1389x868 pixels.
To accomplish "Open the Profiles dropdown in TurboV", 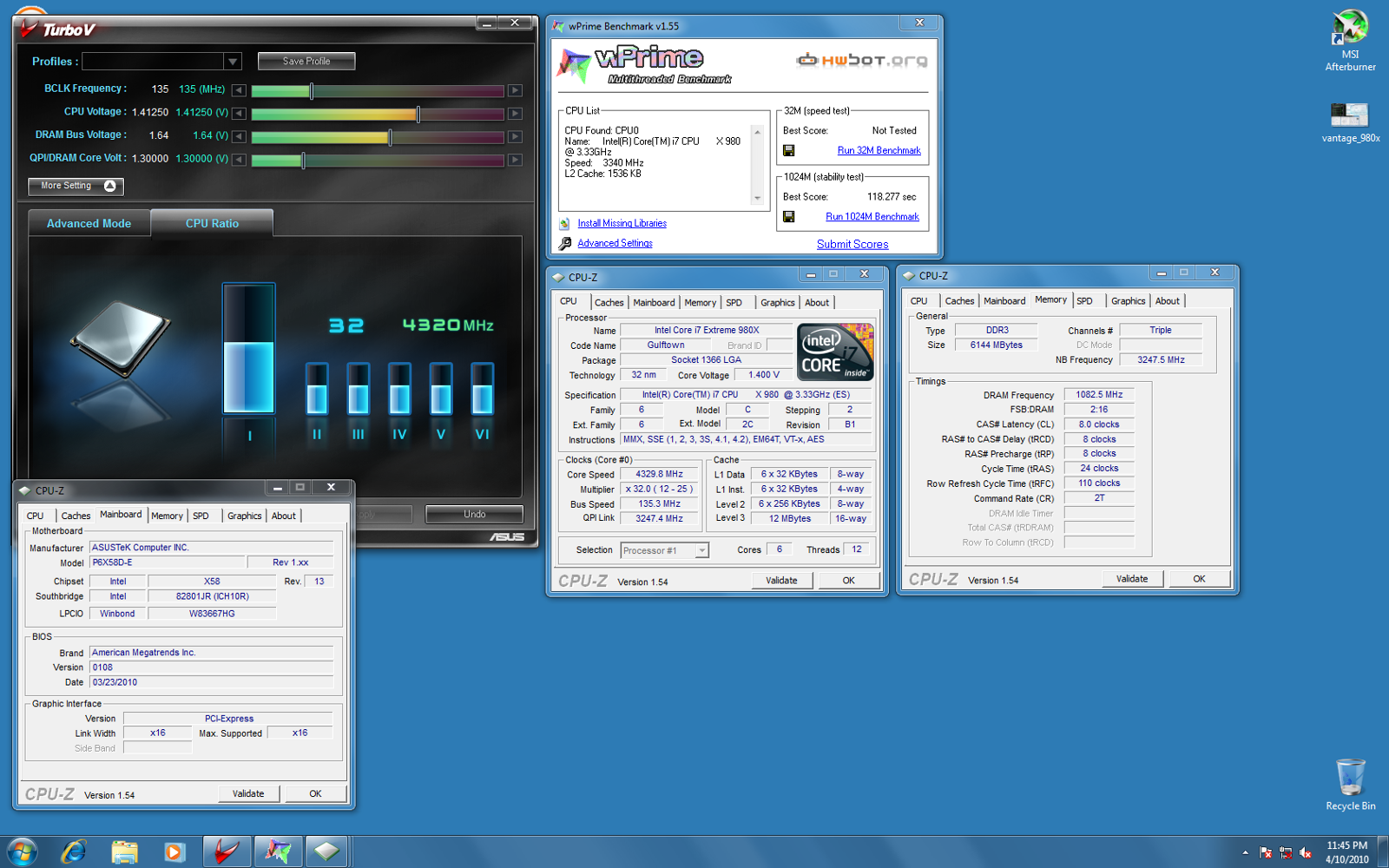I will pos(232,62).
